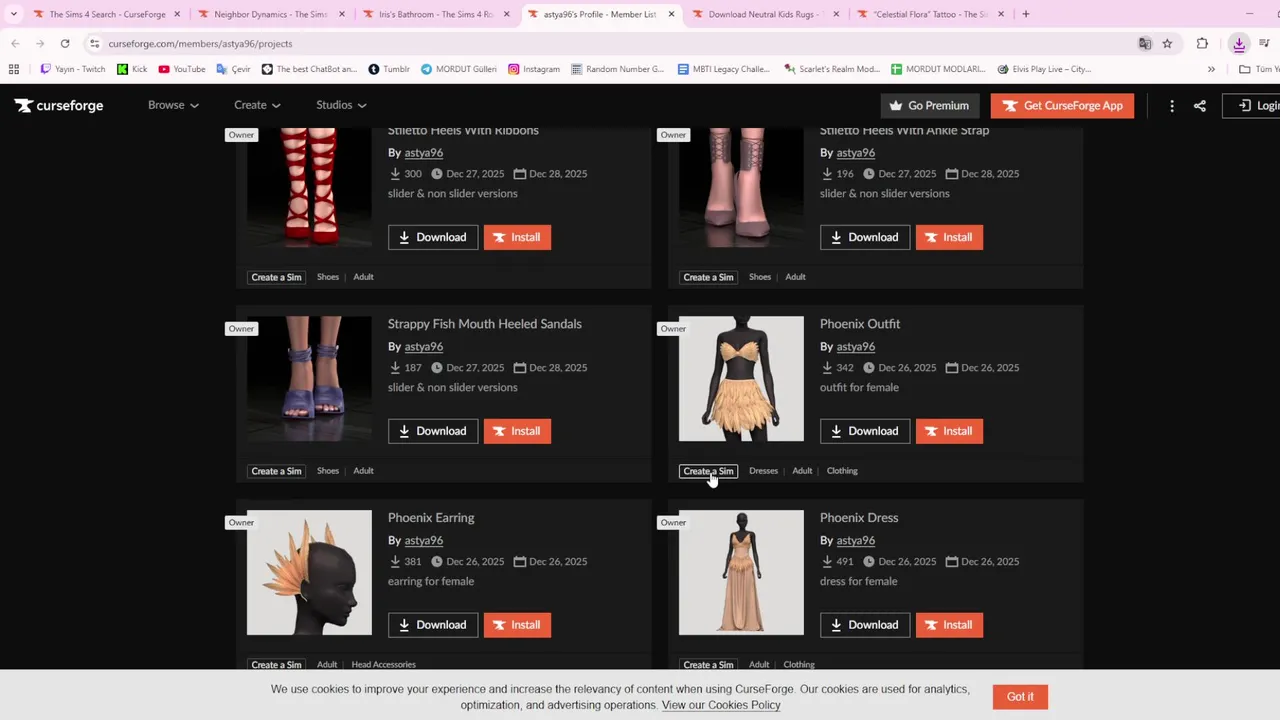Open Strappy Fish Mouth Heeled Sandals title
This screenshot has height=720, width=1280.
pos(485,324)
